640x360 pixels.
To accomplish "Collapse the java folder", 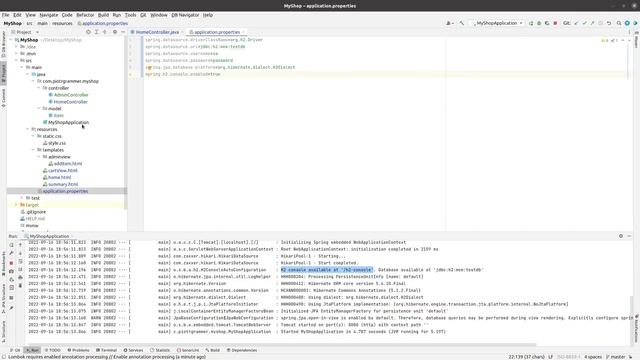I will pos(28,74).
